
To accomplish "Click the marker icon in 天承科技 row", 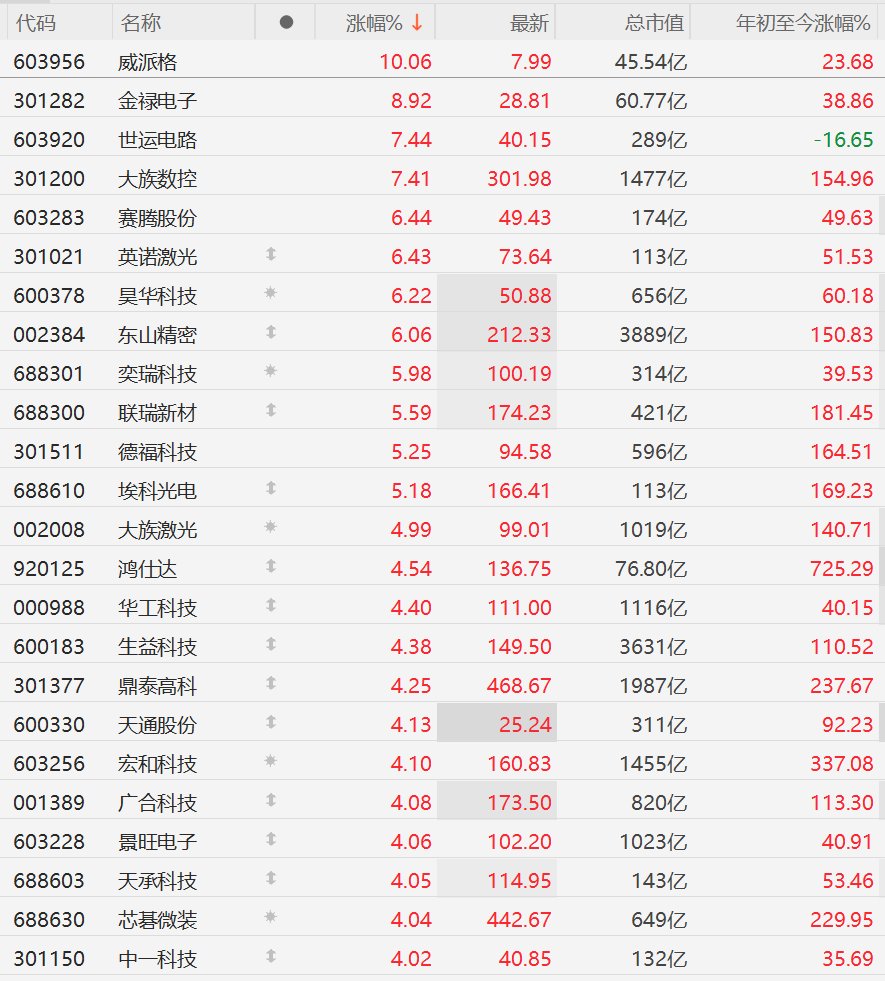I will click(x=271, y=878).
